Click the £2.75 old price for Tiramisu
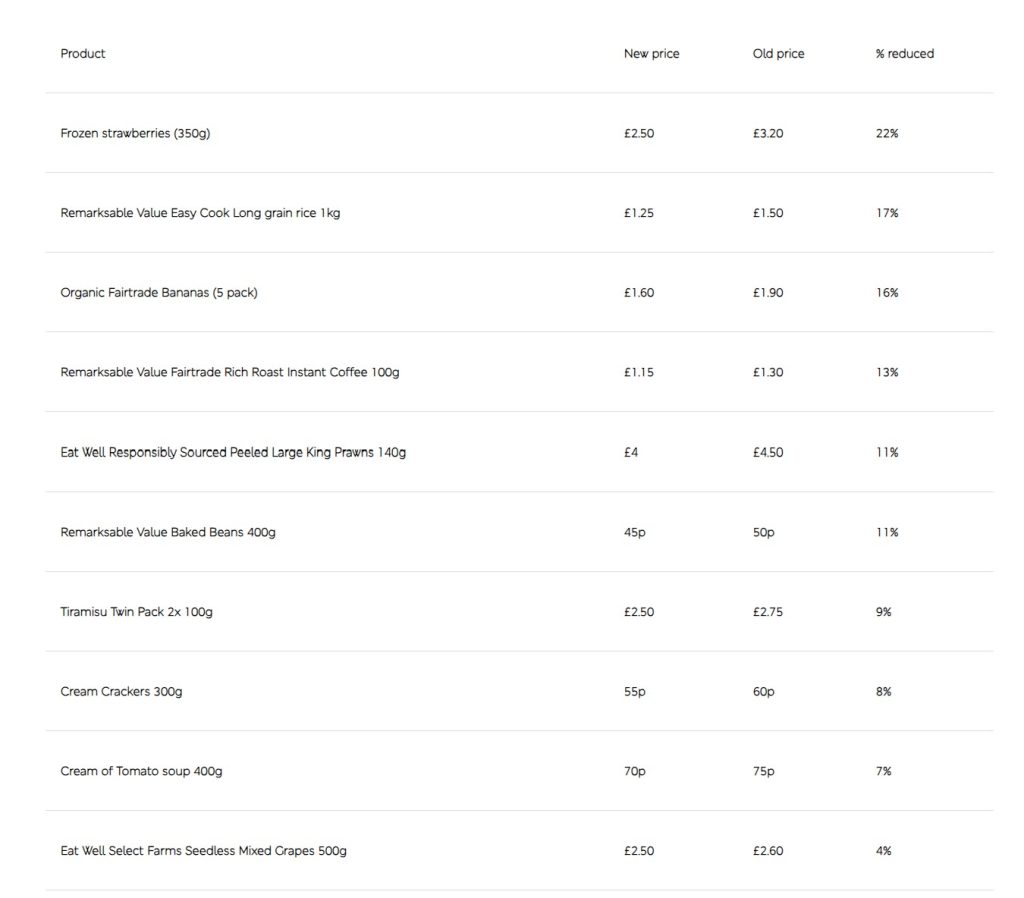The image size is (1024, 898). pos(768,612)
